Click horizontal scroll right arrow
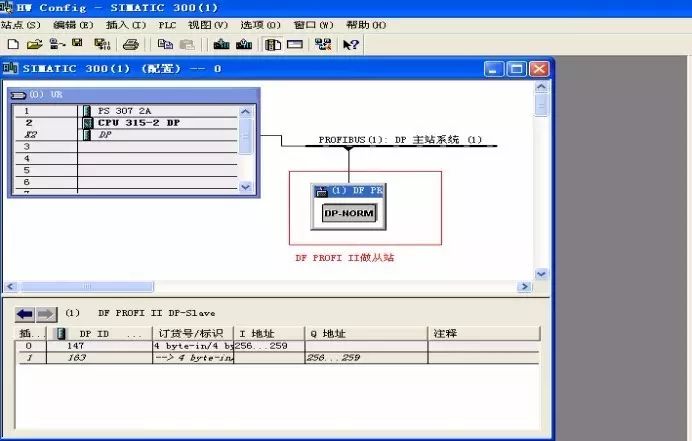 (524, 286)
